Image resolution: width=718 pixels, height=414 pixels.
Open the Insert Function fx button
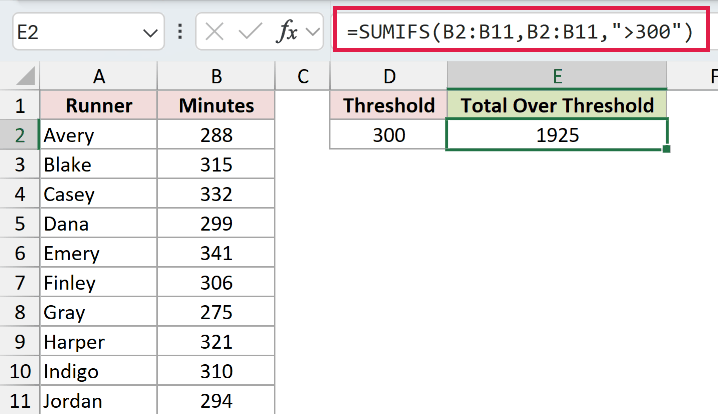(x=287, y=32)
